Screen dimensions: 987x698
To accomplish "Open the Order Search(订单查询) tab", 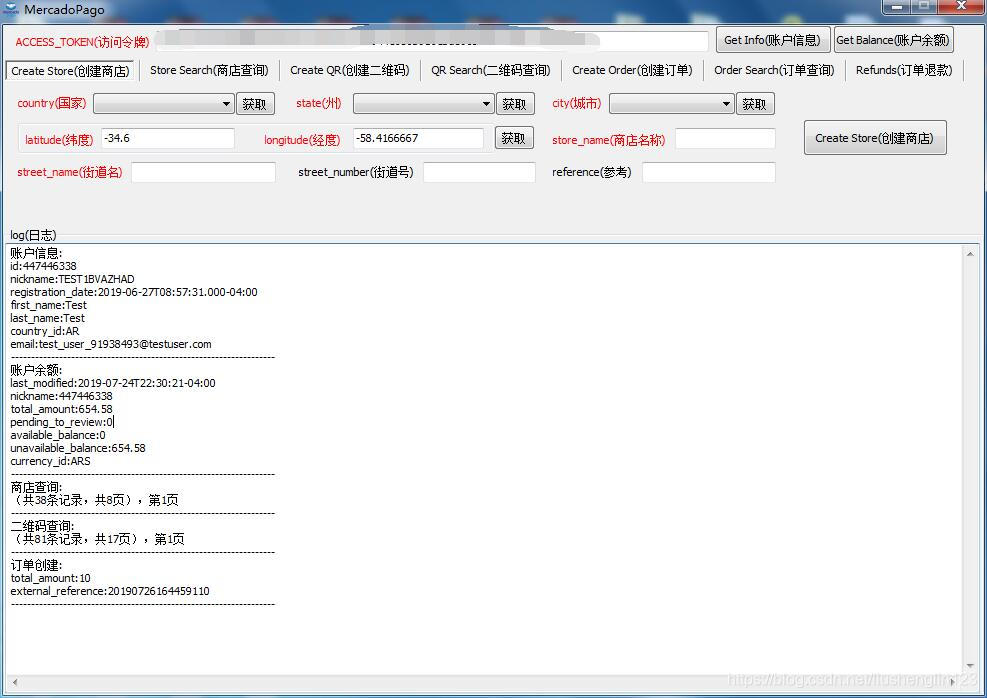I will [x=774, y=70].
